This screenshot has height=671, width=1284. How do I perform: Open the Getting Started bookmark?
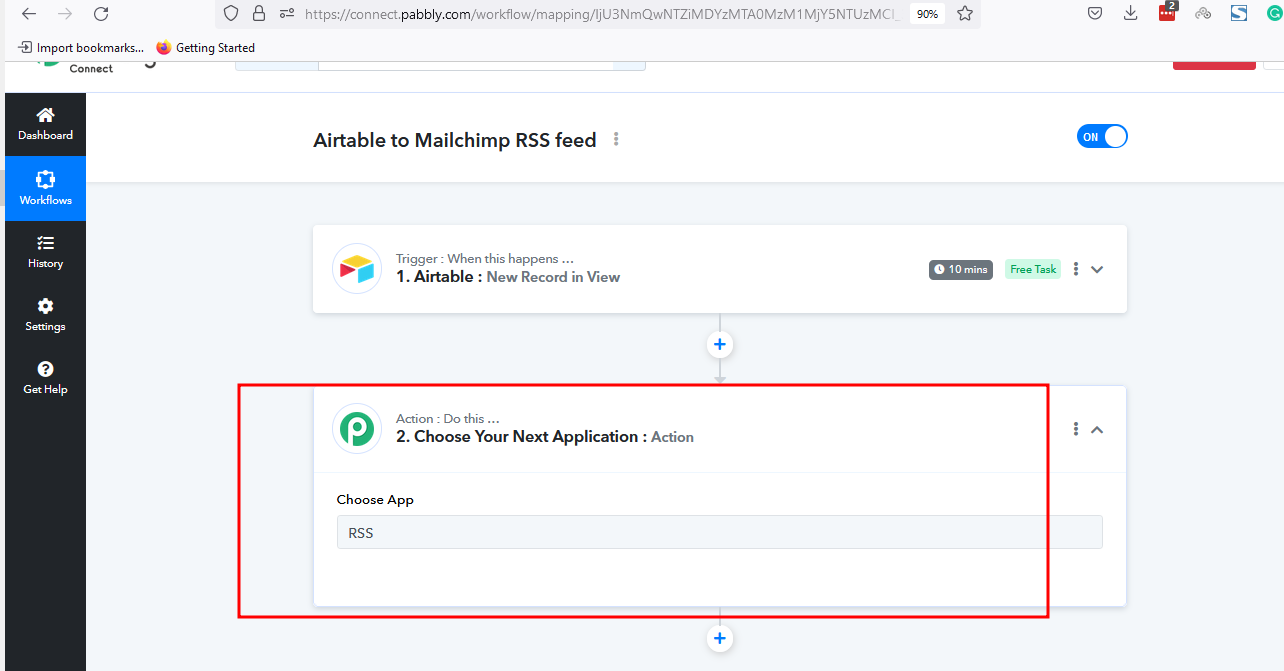pos(206,47)
